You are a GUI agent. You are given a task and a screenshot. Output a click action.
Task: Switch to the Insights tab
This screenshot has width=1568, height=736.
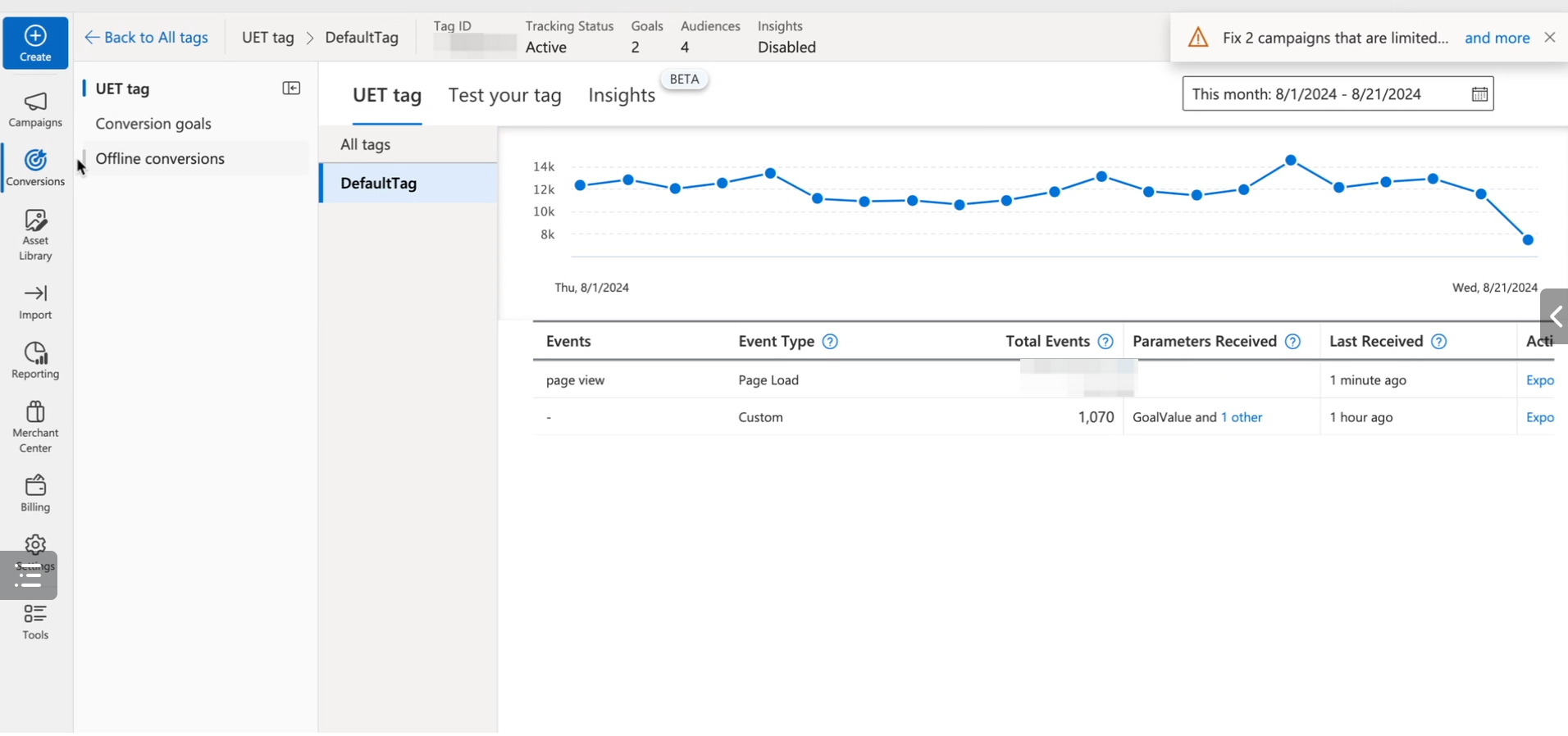click(x=622, y=95)
